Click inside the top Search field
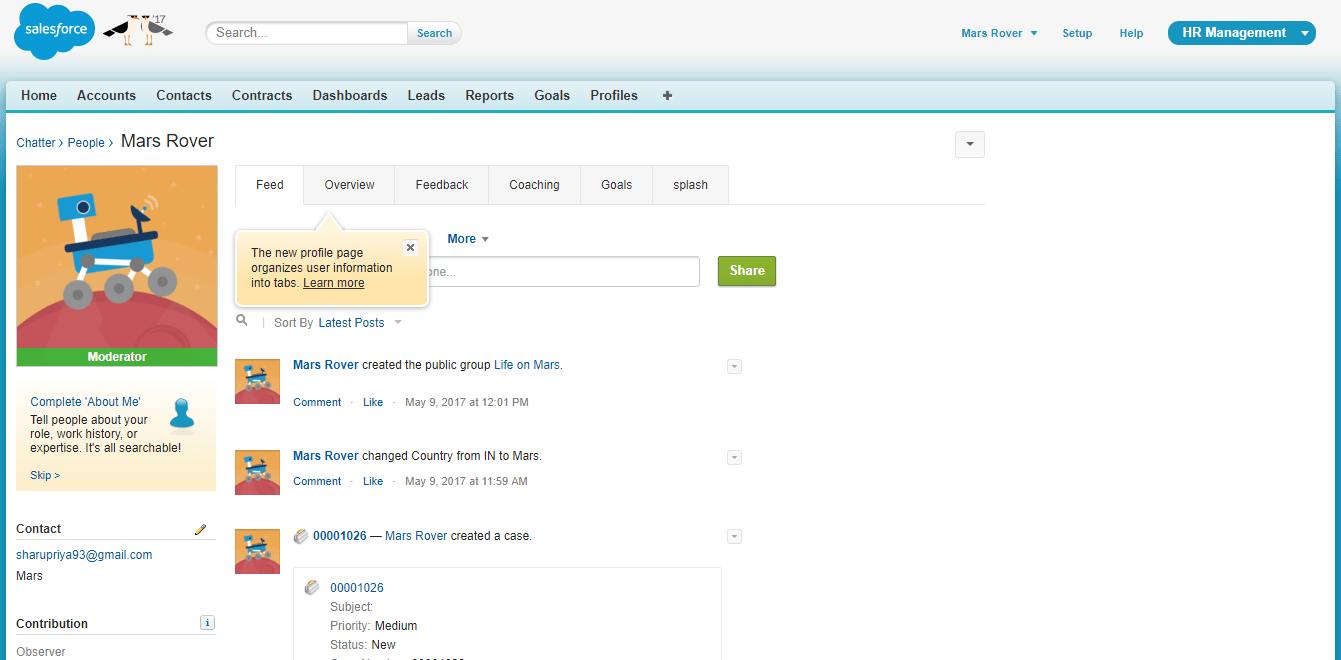The image size is (1341, 660). 306,32
